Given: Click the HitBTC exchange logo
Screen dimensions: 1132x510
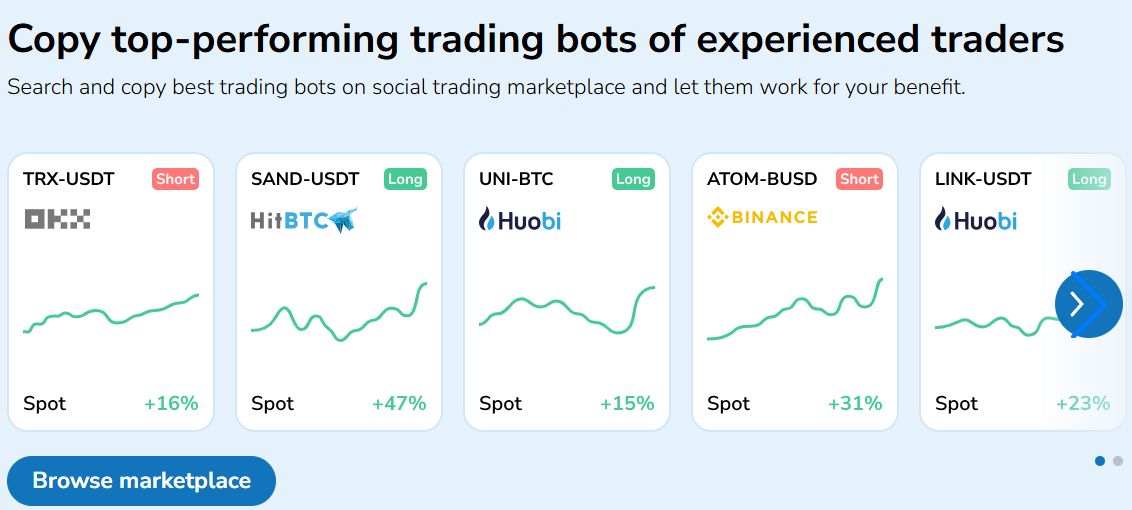Looking at the screenshot, I should tap(304, 220).
